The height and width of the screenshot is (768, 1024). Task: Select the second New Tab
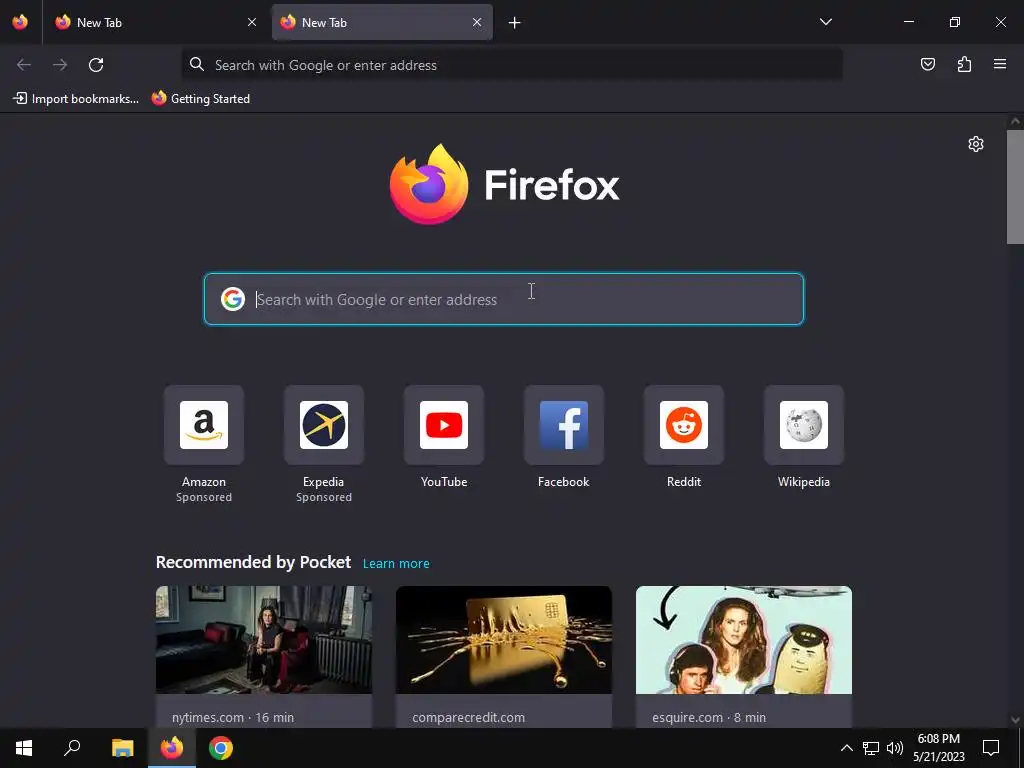click(382, 22)
